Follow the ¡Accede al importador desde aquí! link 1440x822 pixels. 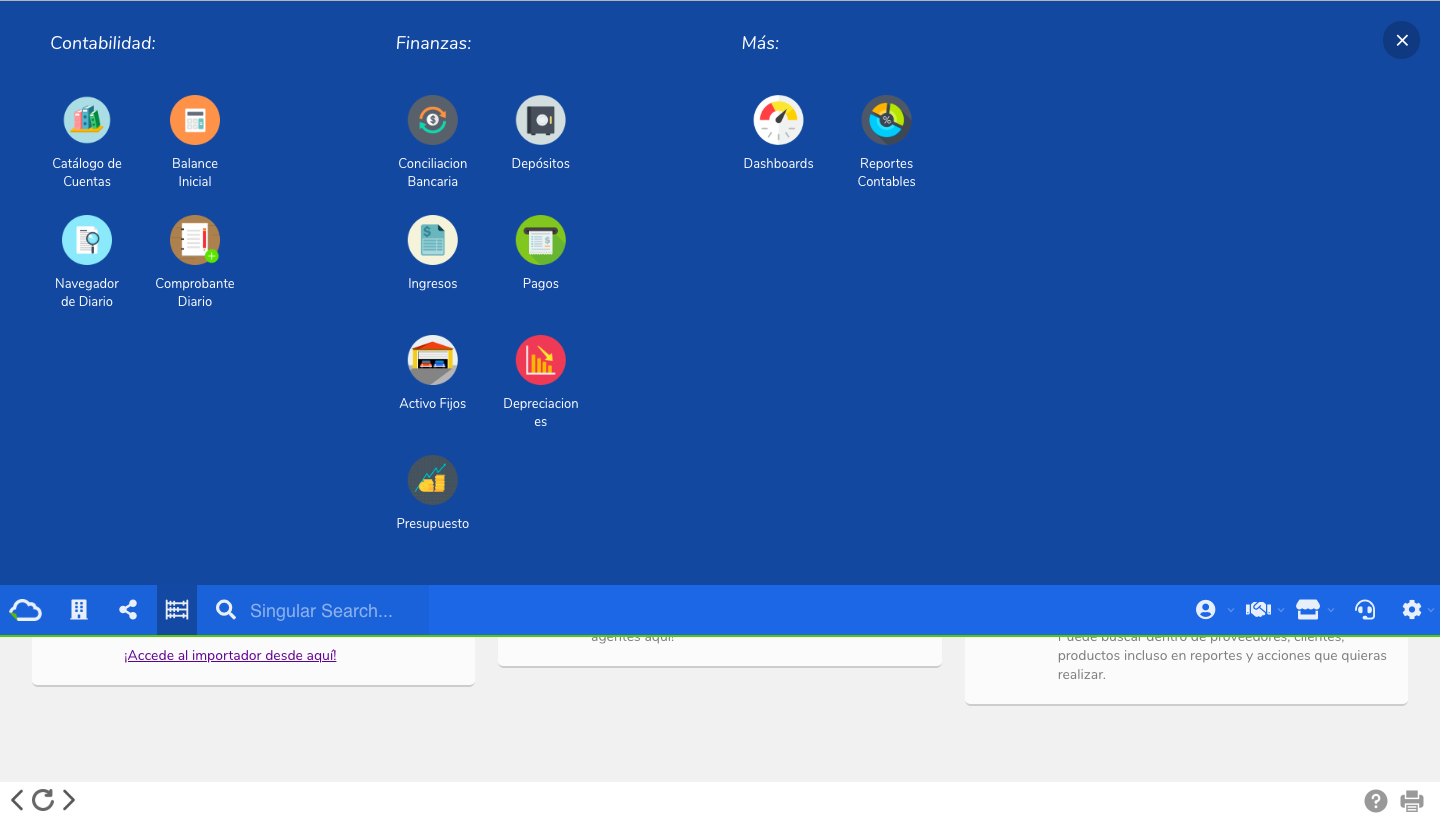pos(230,656)
